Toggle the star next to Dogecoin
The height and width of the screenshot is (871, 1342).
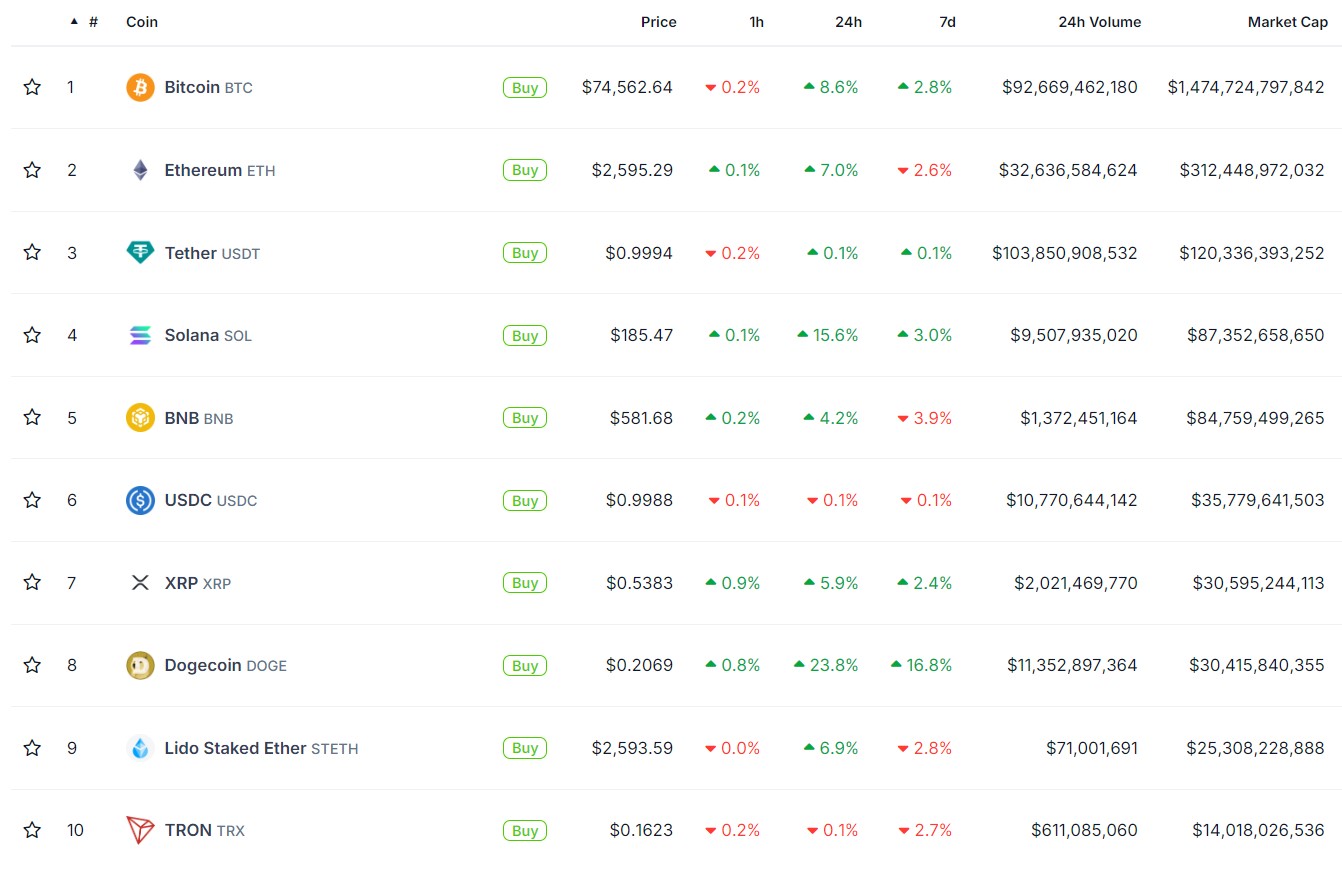[x=32, y=665]
